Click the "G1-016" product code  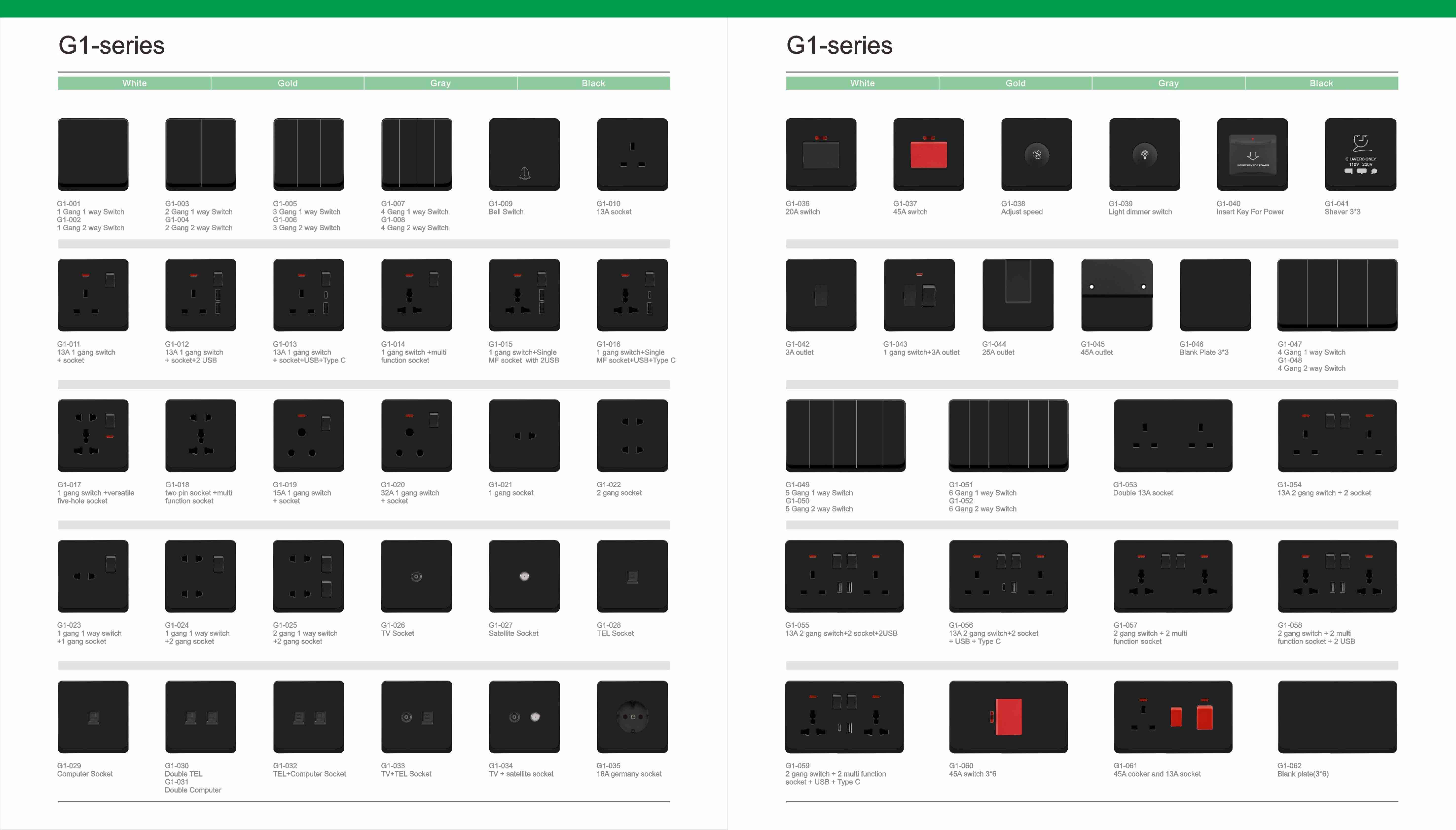pos(608,344)
